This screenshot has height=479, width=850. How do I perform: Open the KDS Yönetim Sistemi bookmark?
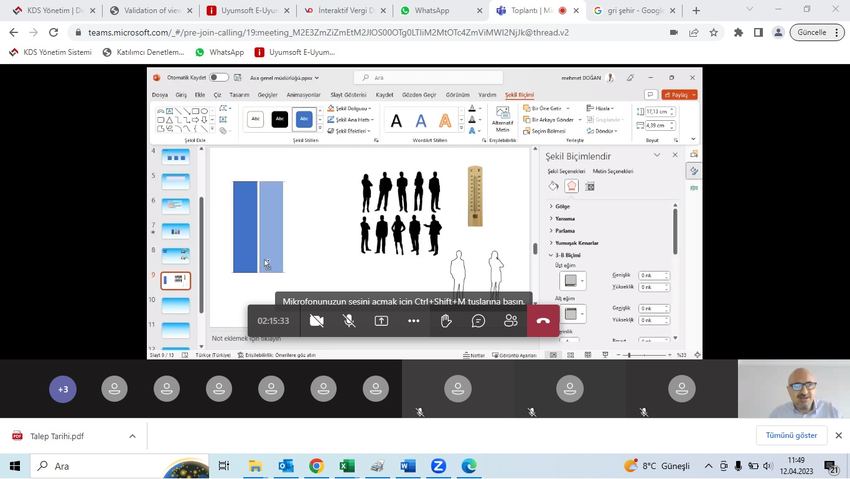click(x=51, y=52)
